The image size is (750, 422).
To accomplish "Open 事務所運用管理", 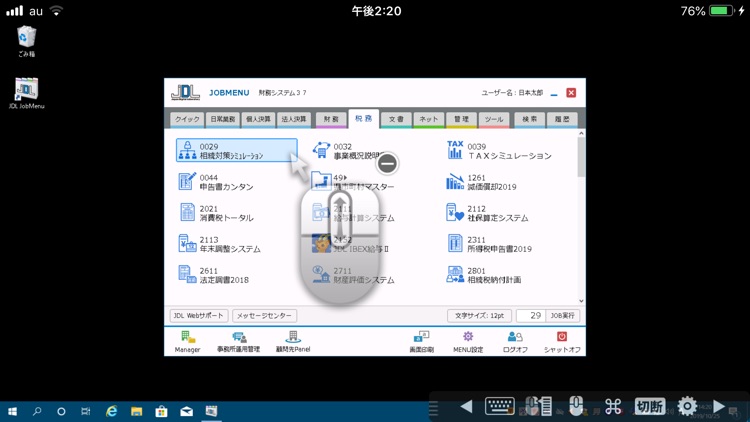I will 239,342.
